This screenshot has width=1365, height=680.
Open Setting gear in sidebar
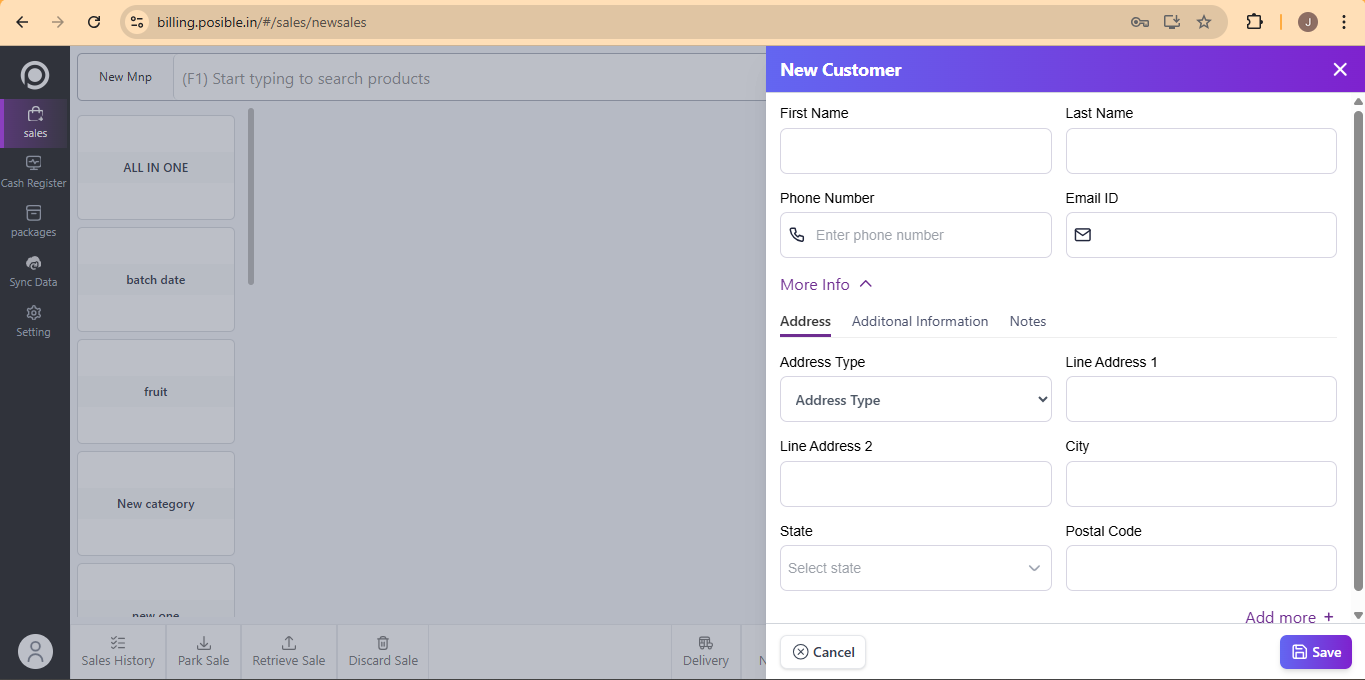33,313
